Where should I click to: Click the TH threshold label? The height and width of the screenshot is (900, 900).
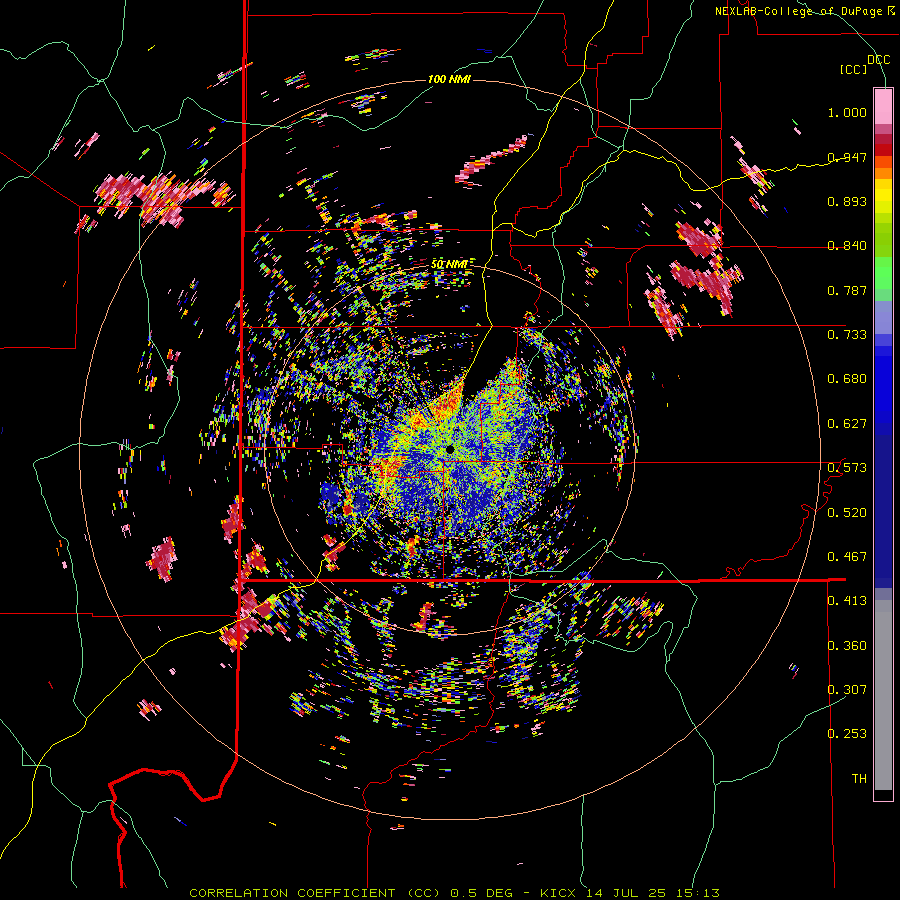tap(859, 779)
